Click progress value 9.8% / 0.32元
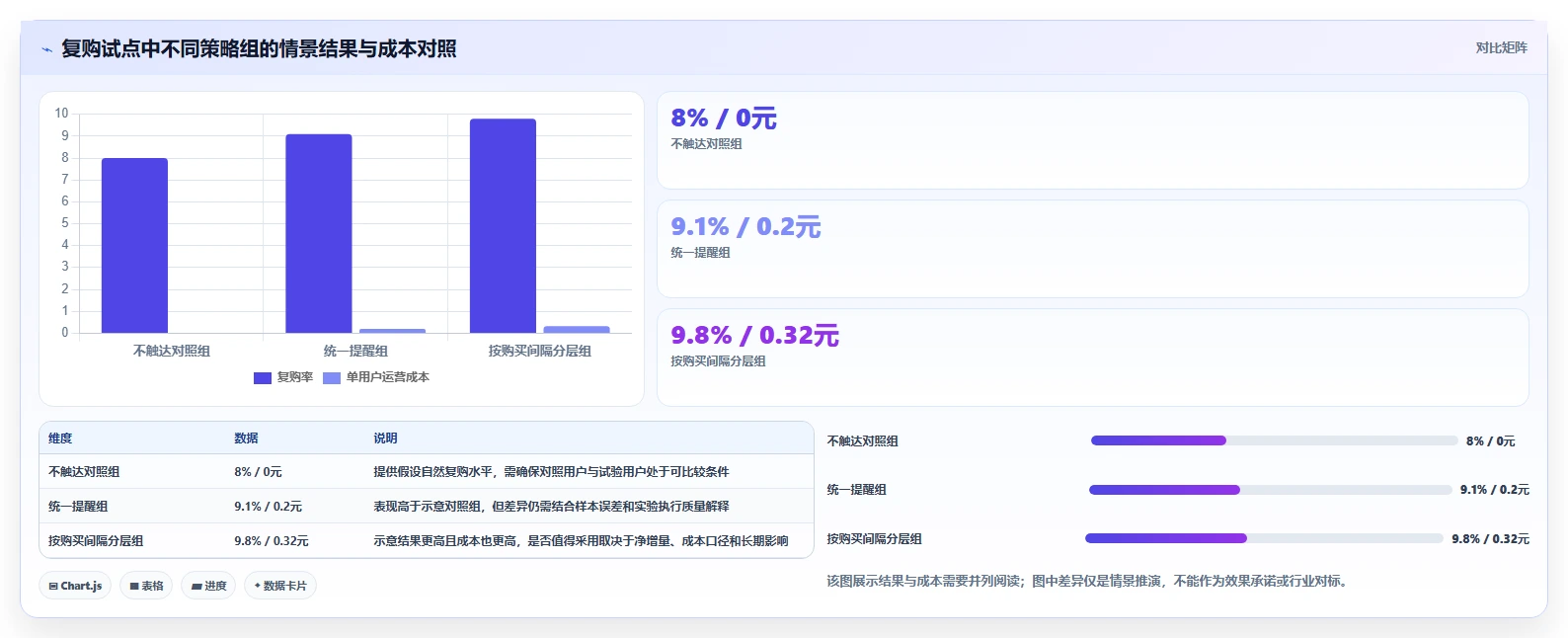Screen dimensions: 1568x638 [x=1490, y=539]
